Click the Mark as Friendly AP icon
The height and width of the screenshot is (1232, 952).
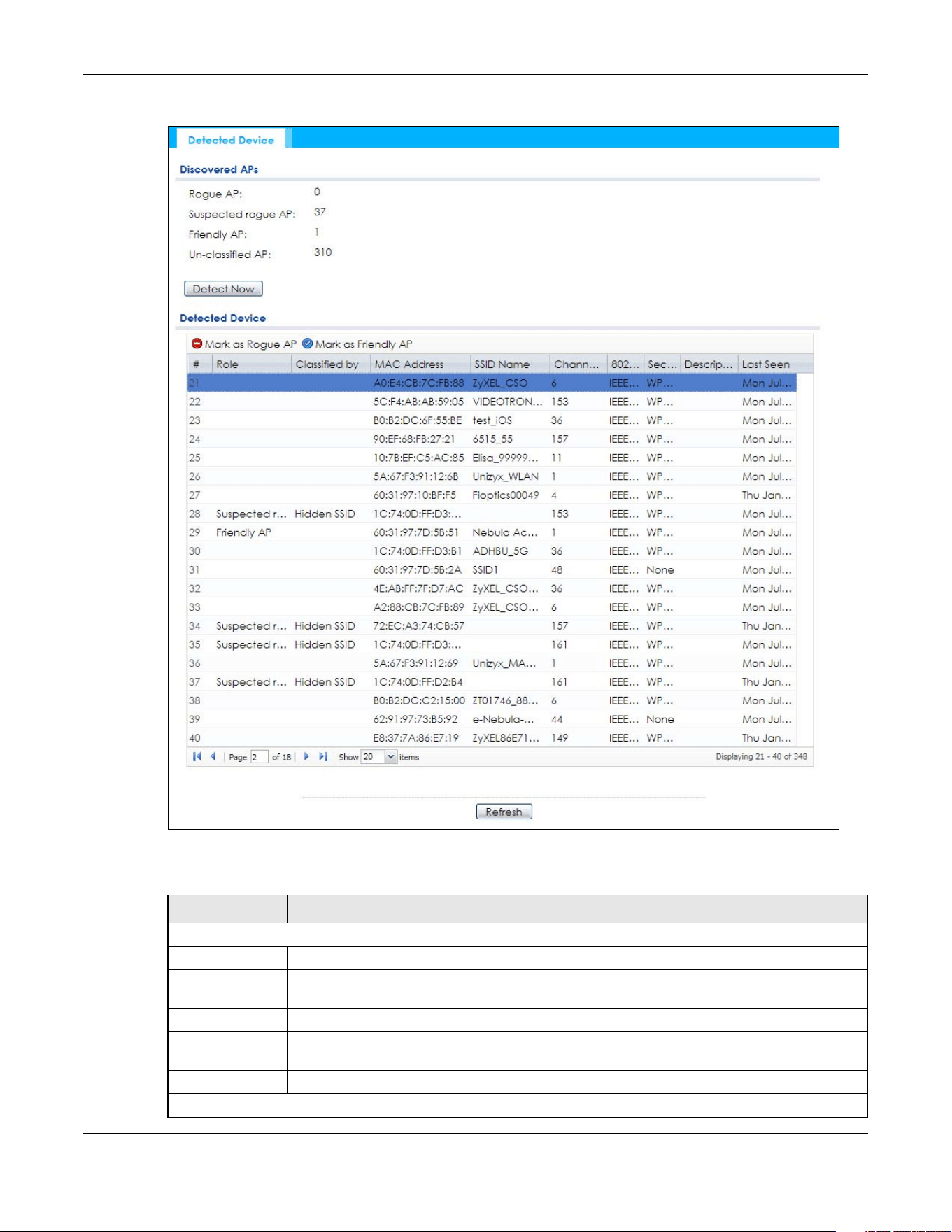tap(307, 344)
